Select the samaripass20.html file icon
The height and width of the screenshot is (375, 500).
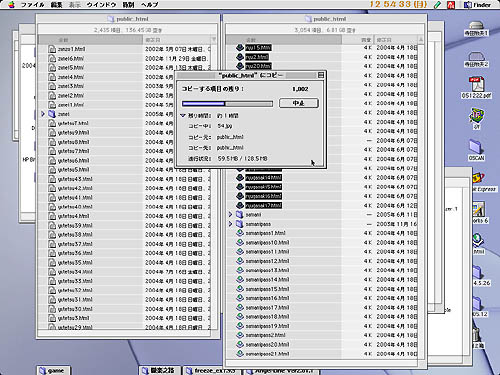(x=240, y=344)
